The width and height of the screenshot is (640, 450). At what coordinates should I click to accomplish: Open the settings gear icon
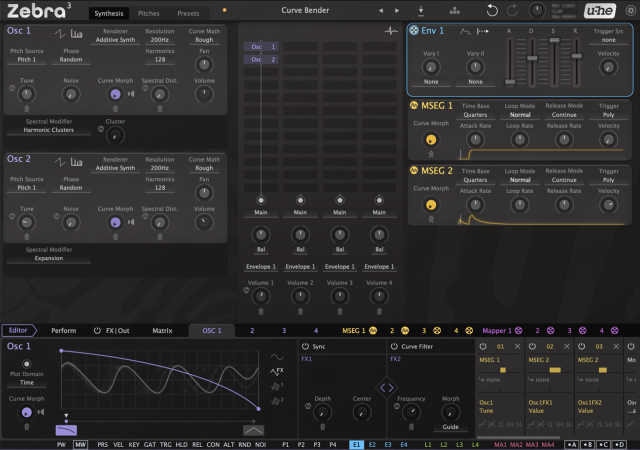[631, 11]
